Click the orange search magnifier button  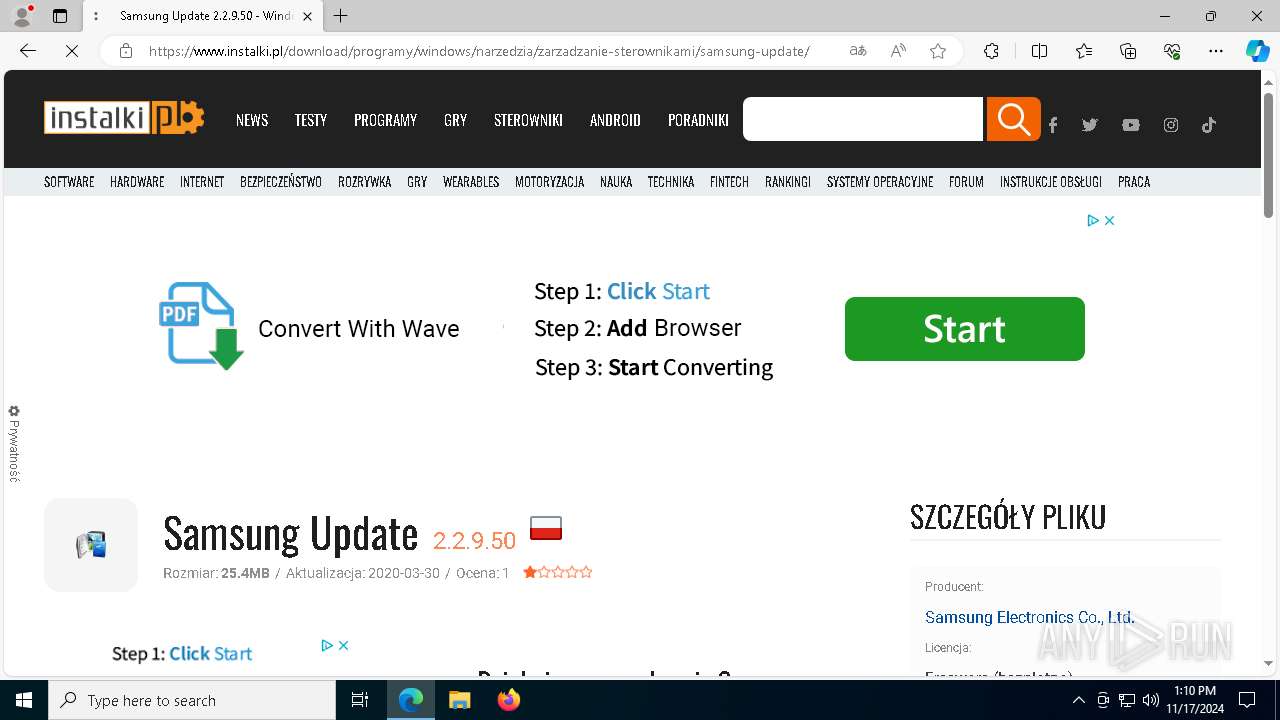coord(1013,119)
